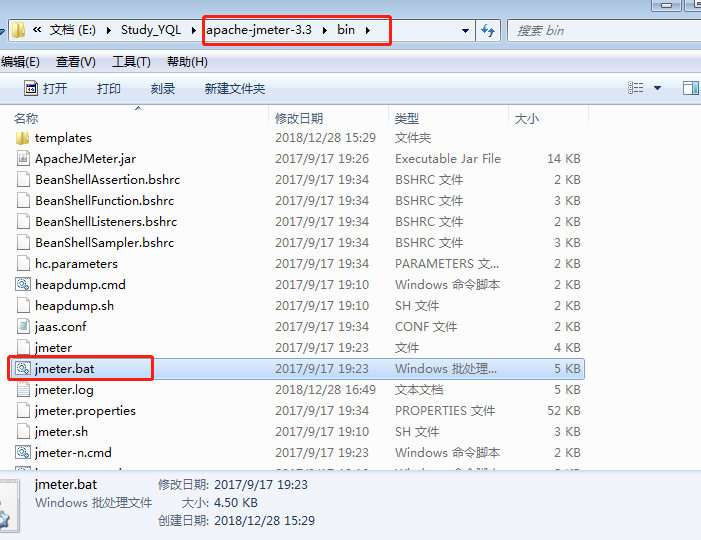This screenshot has height=540, width=701.
Task: Open the 帮助(H) menu
Action: (x=187, y=62)
